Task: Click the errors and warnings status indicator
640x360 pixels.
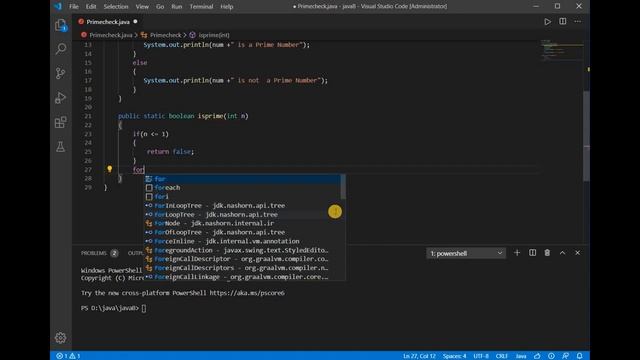Action: 68,356
